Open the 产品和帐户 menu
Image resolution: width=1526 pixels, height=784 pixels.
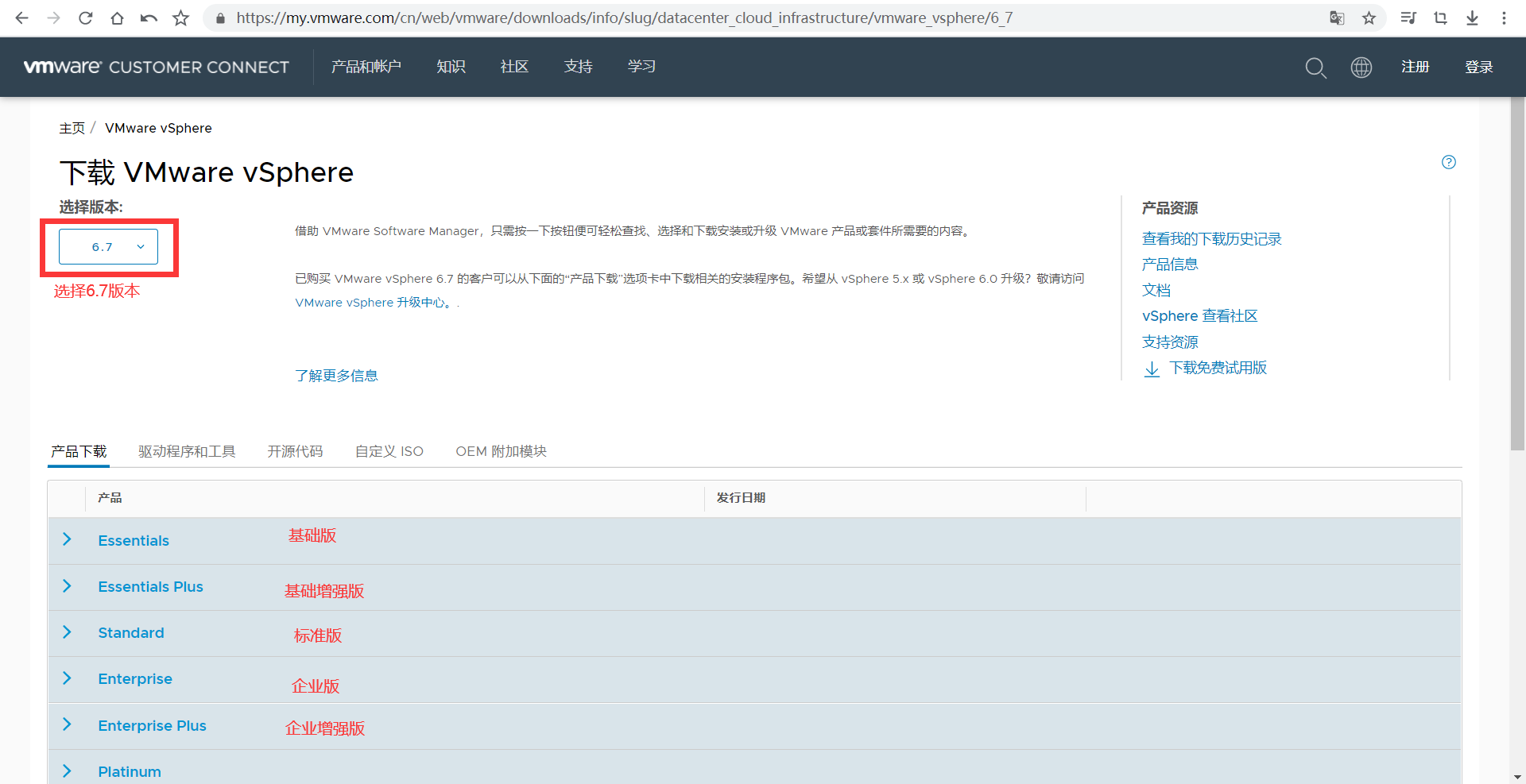[x=366, y=67]
